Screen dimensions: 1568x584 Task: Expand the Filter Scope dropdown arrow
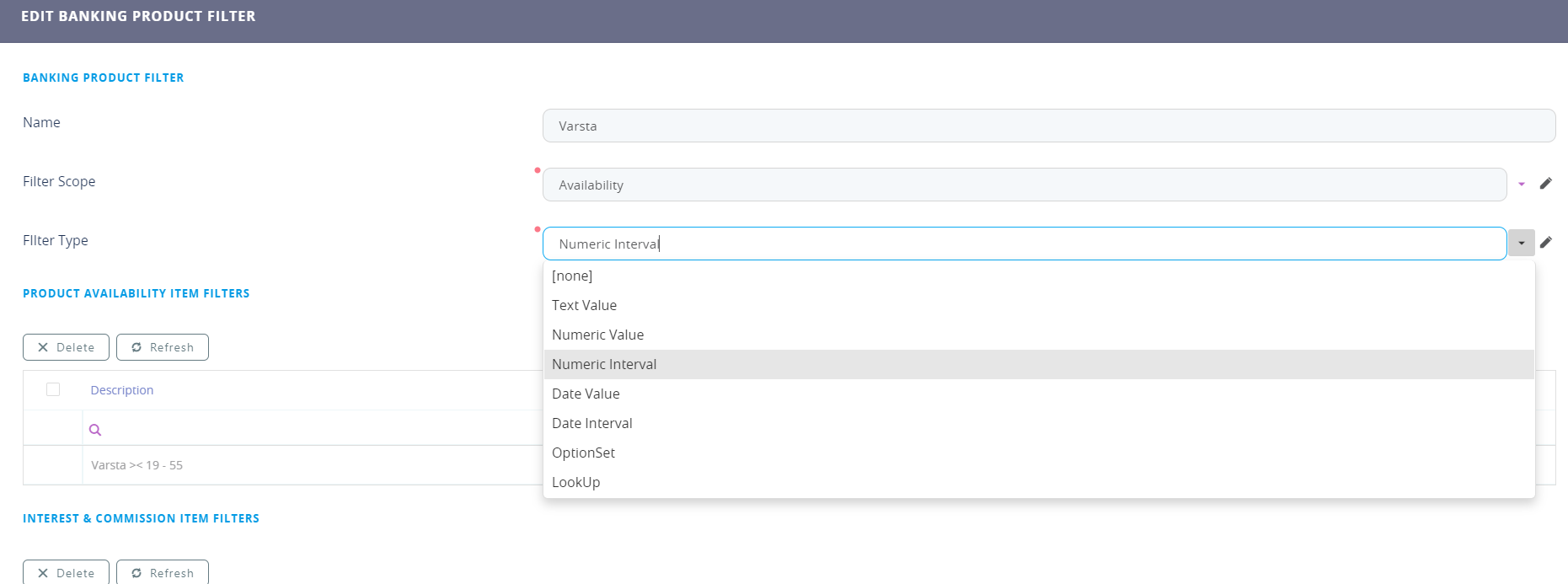[x=1522, y=184]
